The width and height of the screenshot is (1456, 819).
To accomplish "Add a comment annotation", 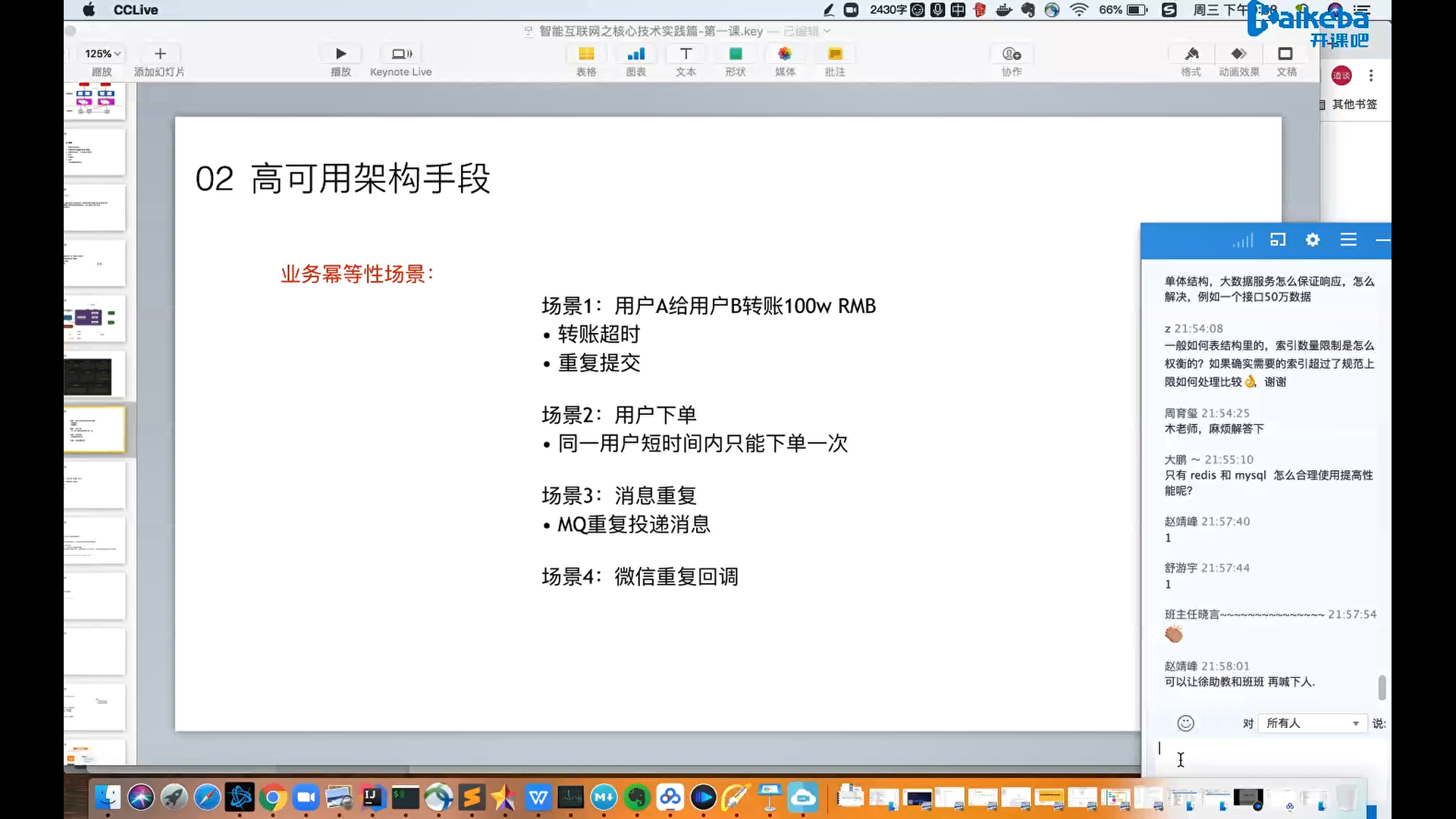I will tap(835, 55).
